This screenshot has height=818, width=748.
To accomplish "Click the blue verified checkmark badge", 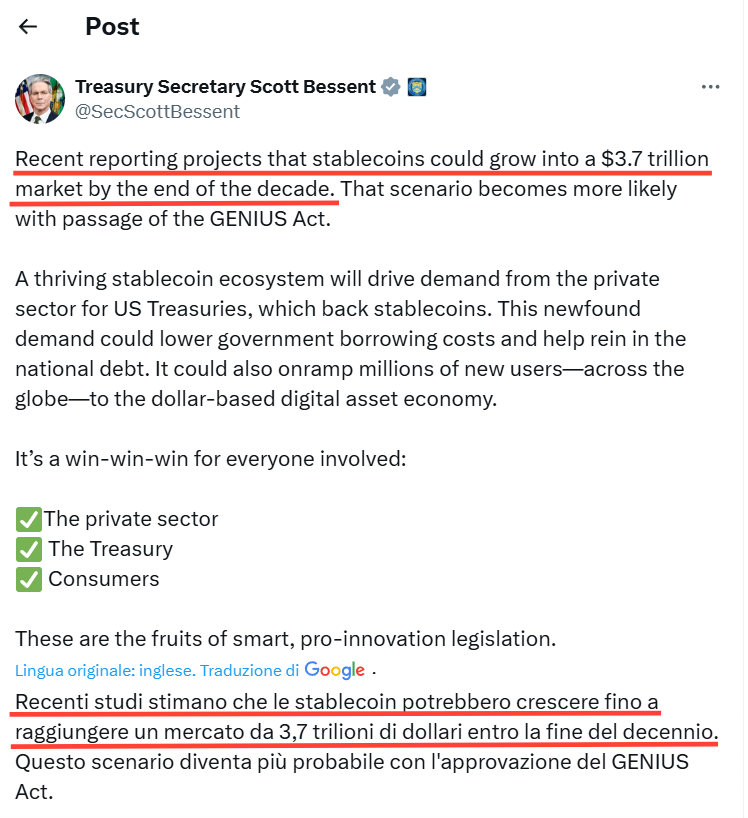I will pos(391,87).
